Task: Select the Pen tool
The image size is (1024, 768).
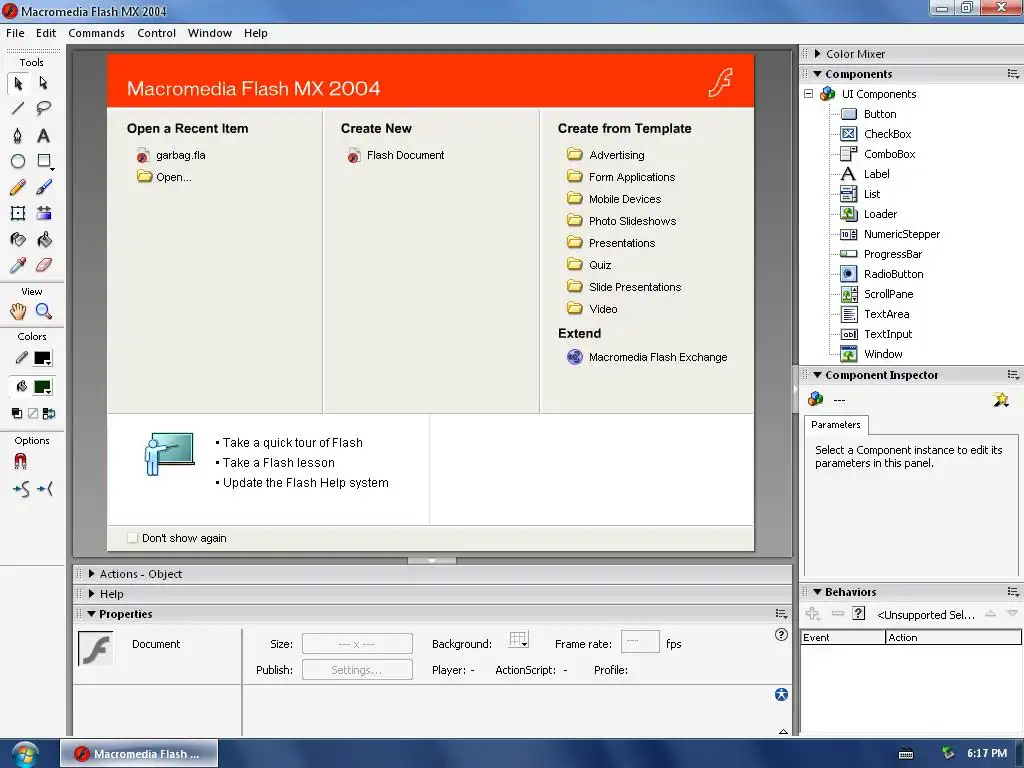Action: tap(18, 135)
